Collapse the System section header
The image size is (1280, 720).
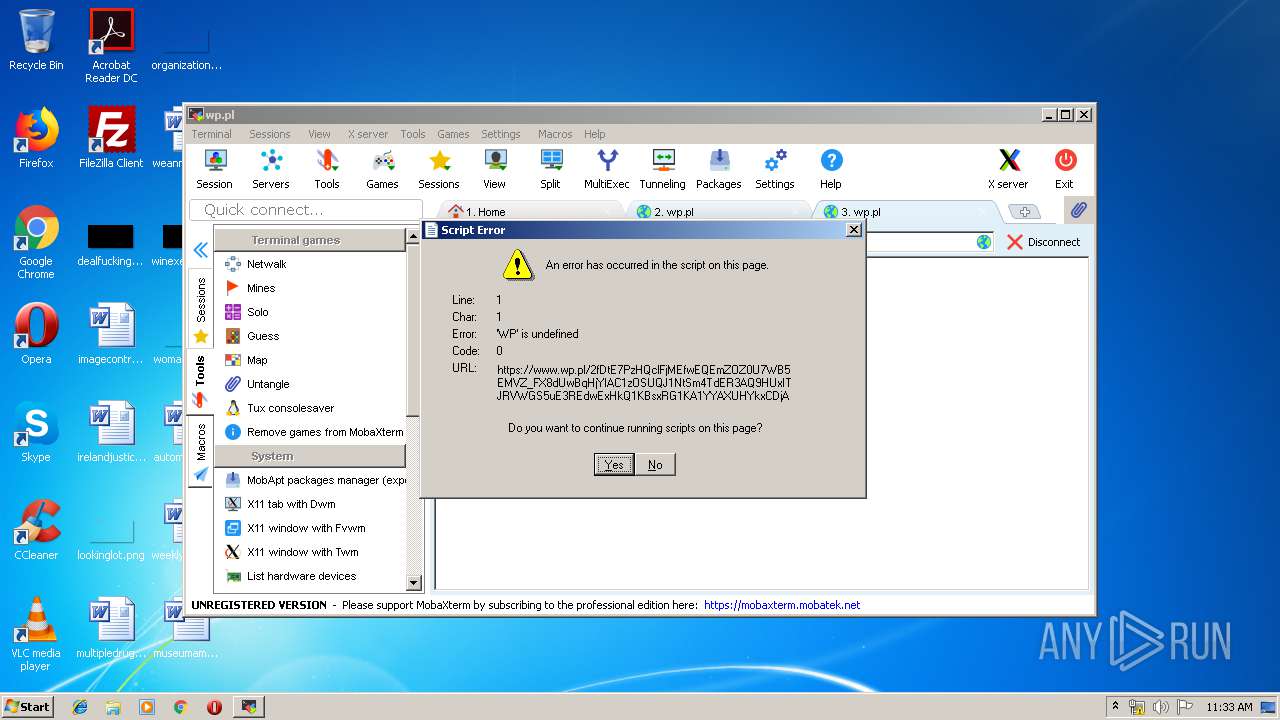(309, 456)
